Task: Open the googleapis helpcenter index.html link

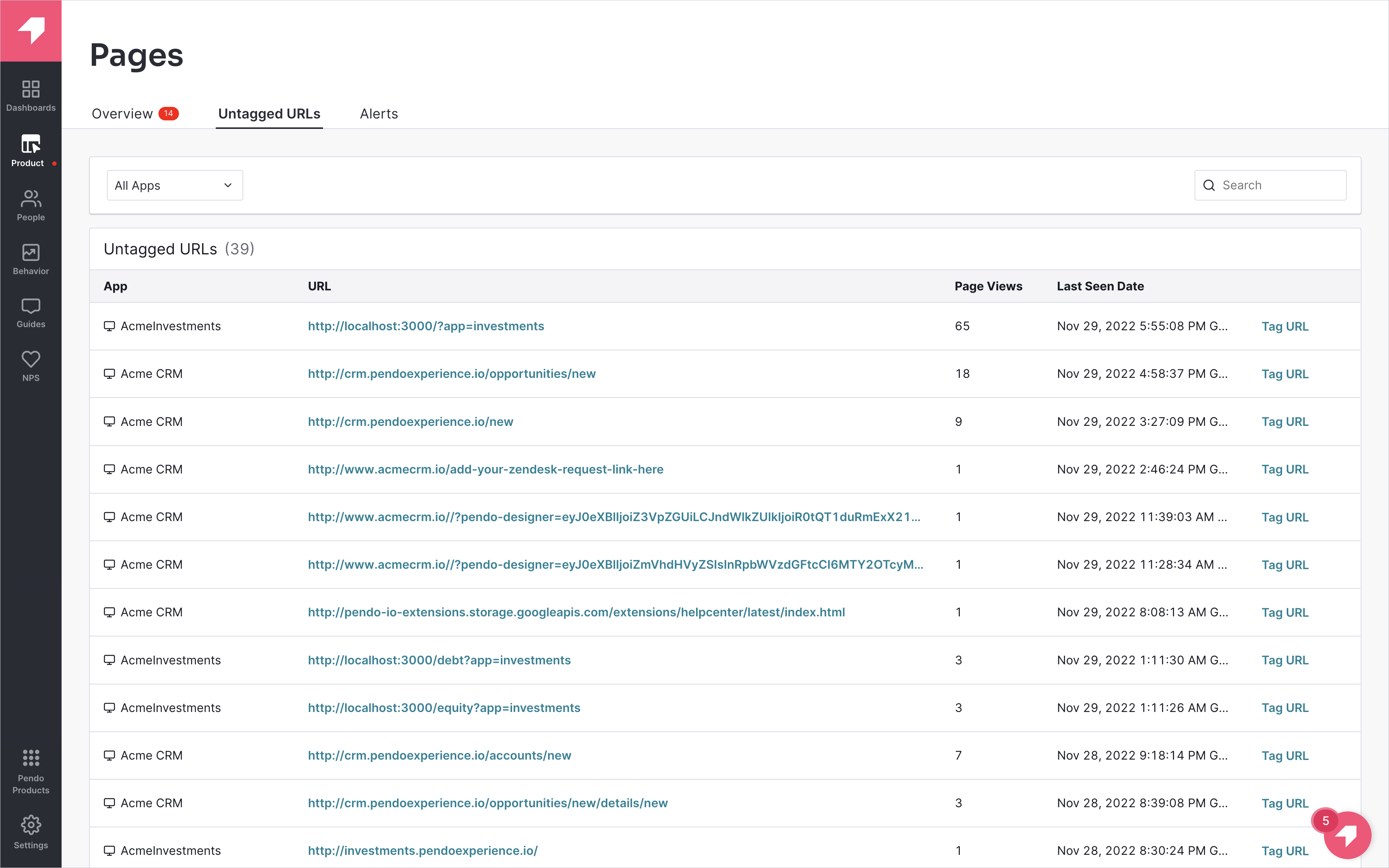Action: pos(576,612)
